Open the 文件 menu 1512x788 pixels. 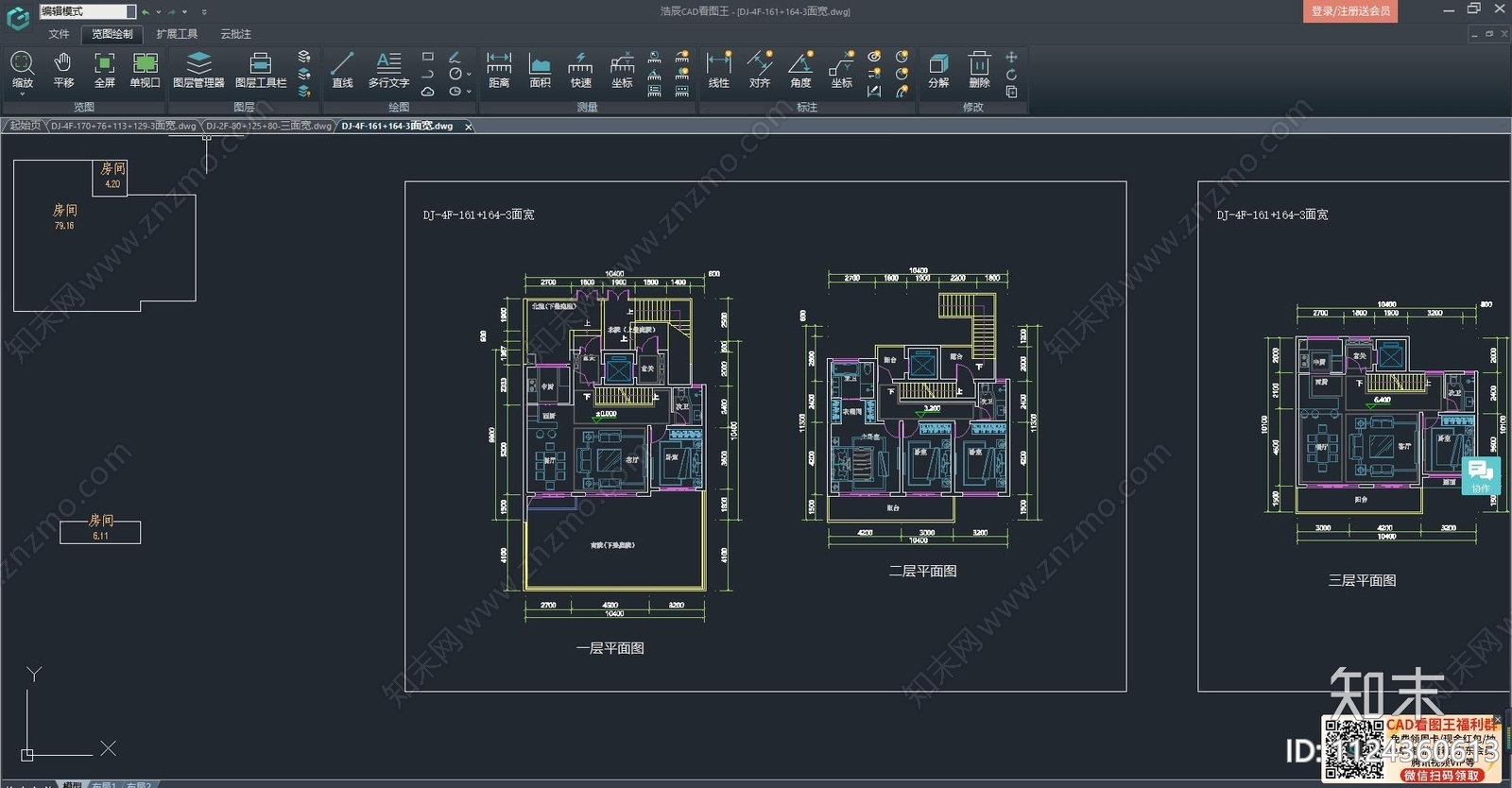(59, 34)
